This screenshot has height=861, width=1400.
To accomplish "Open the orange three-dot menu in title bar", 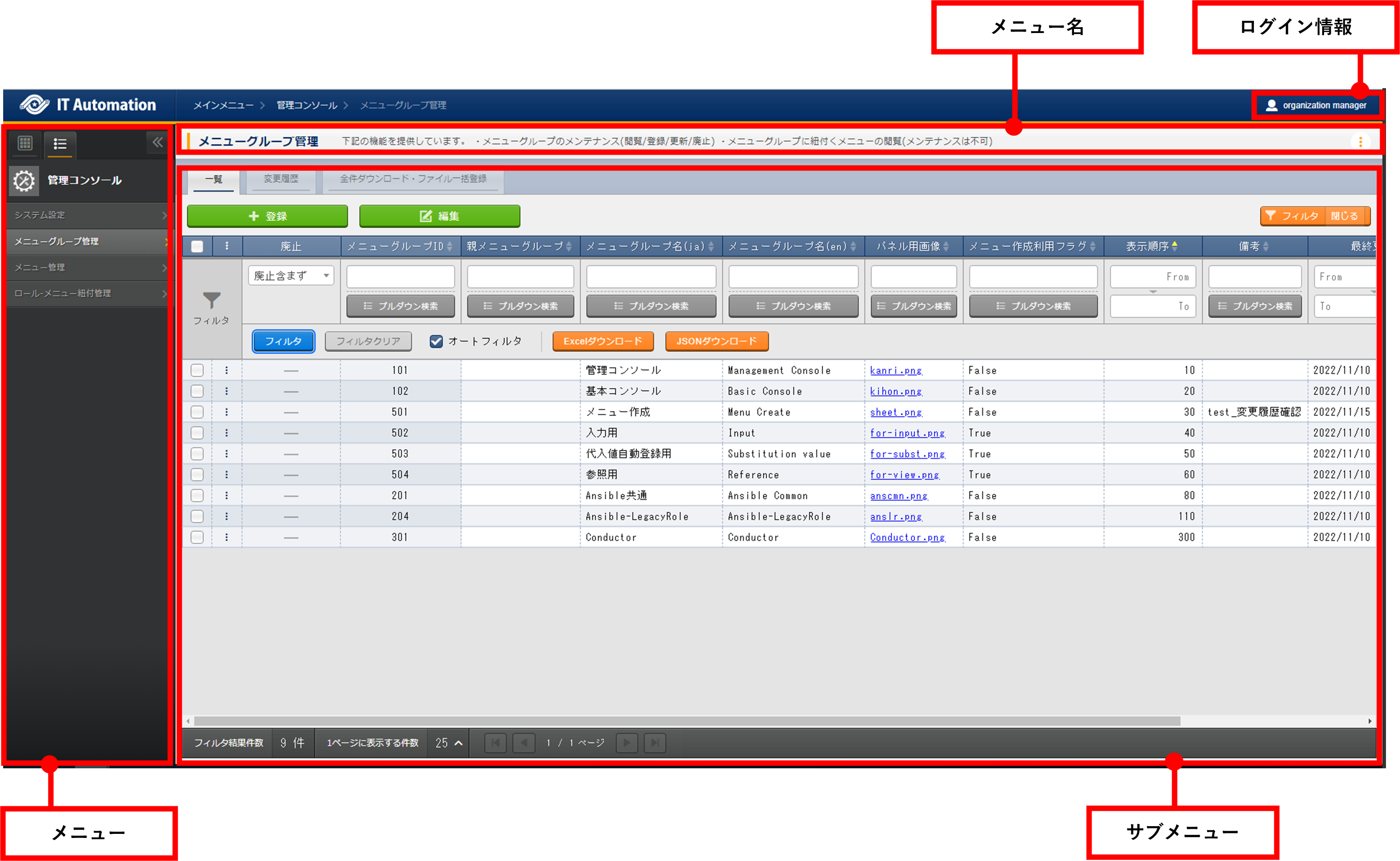I will [1360, 141].
